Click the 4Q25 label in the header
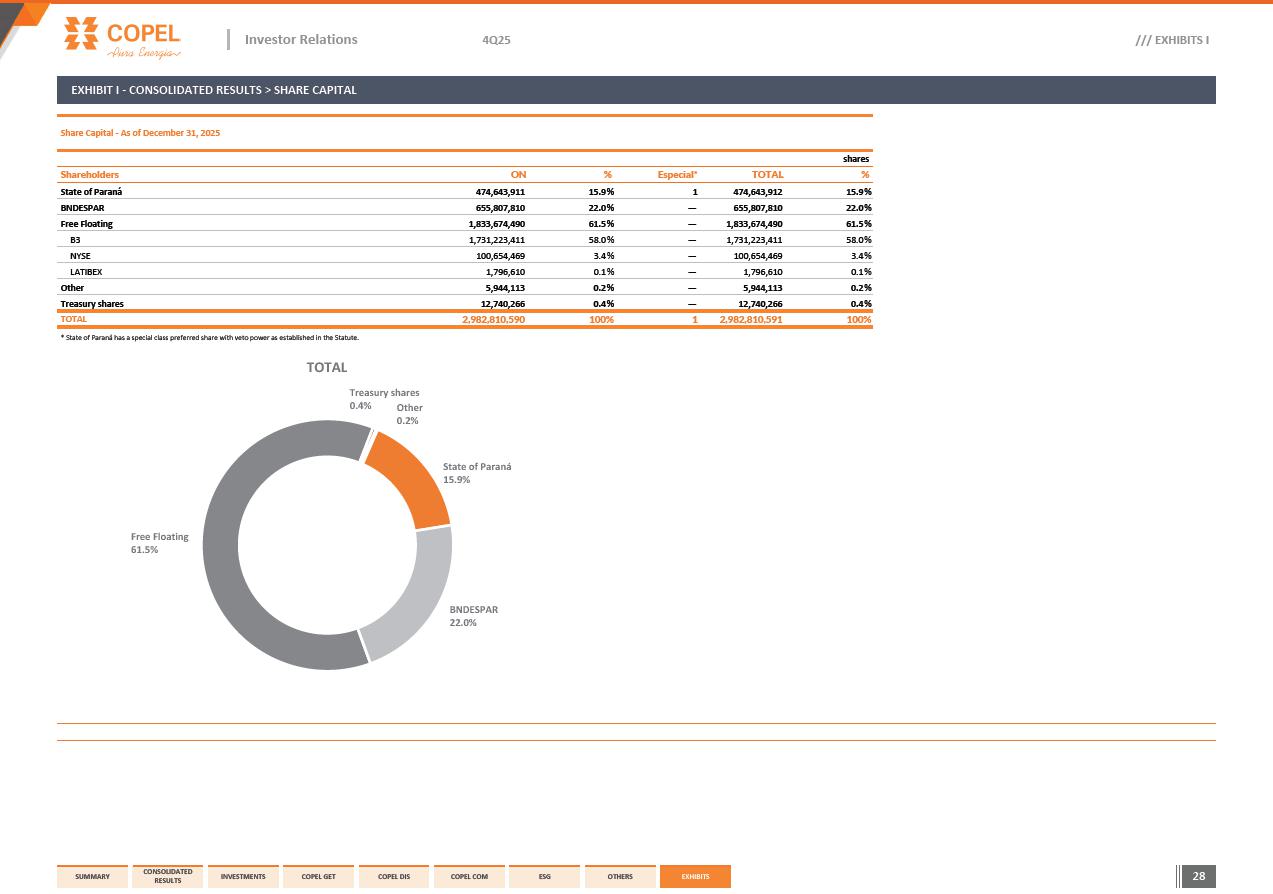The image size is (1273, 894). (496, 40)
